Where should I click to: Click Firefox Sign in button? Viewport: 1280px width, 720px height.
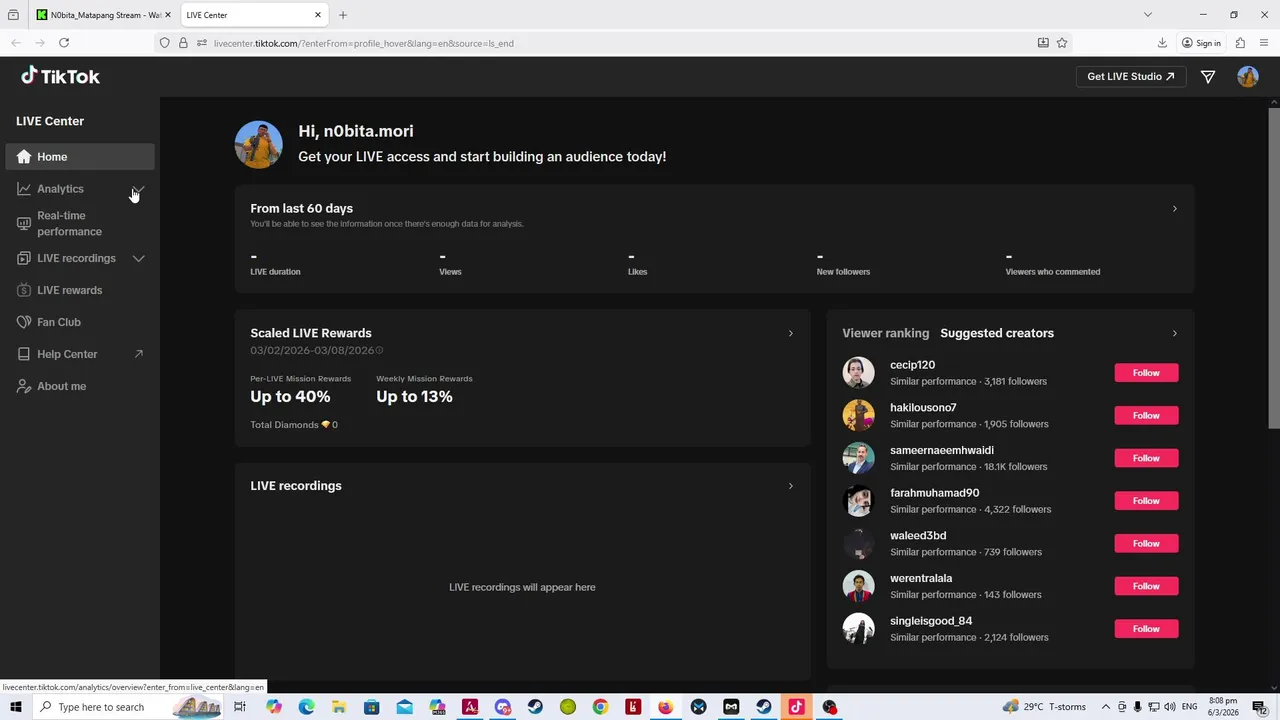1201,43
